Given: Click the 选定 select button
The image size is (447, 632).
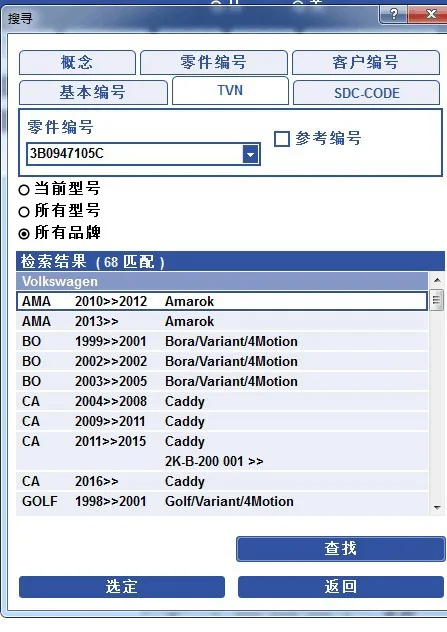Looking at the screenshot, I should [122, 587].
